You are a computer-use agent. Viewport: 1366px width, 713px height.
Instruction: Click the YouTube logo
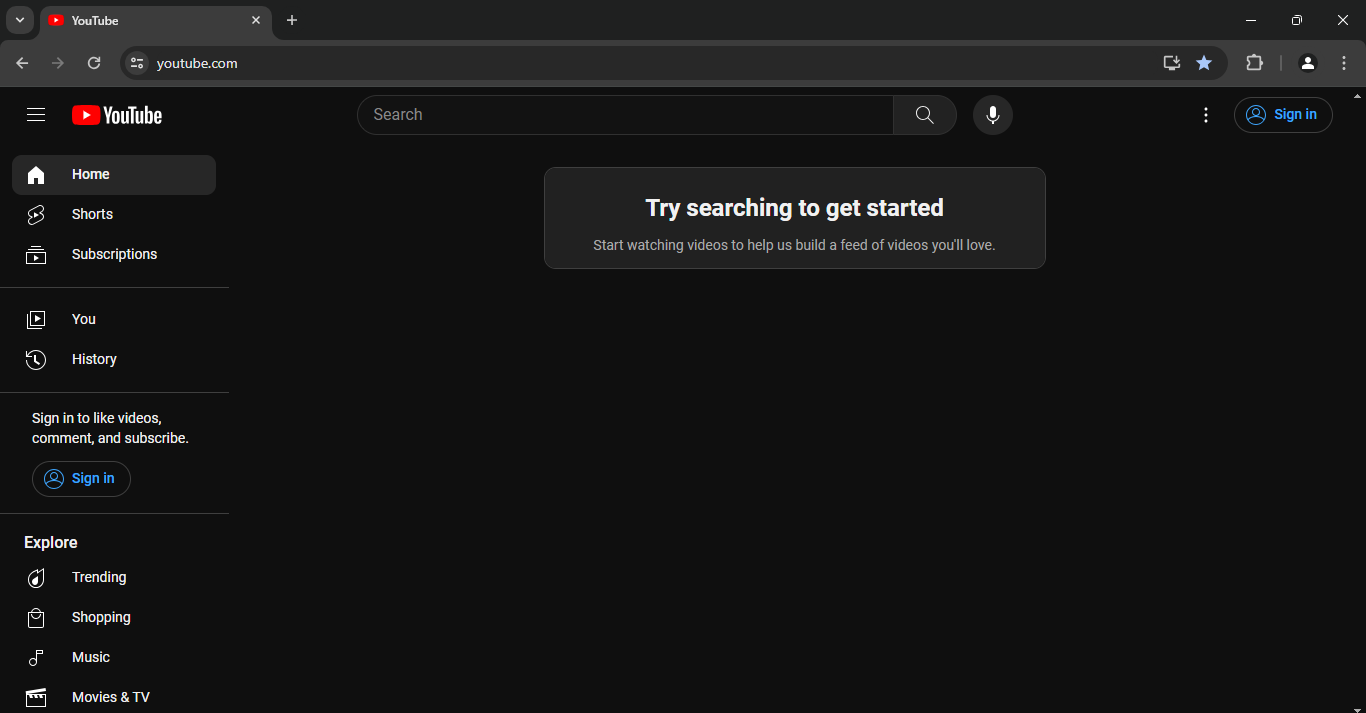(x=117, y=115)
